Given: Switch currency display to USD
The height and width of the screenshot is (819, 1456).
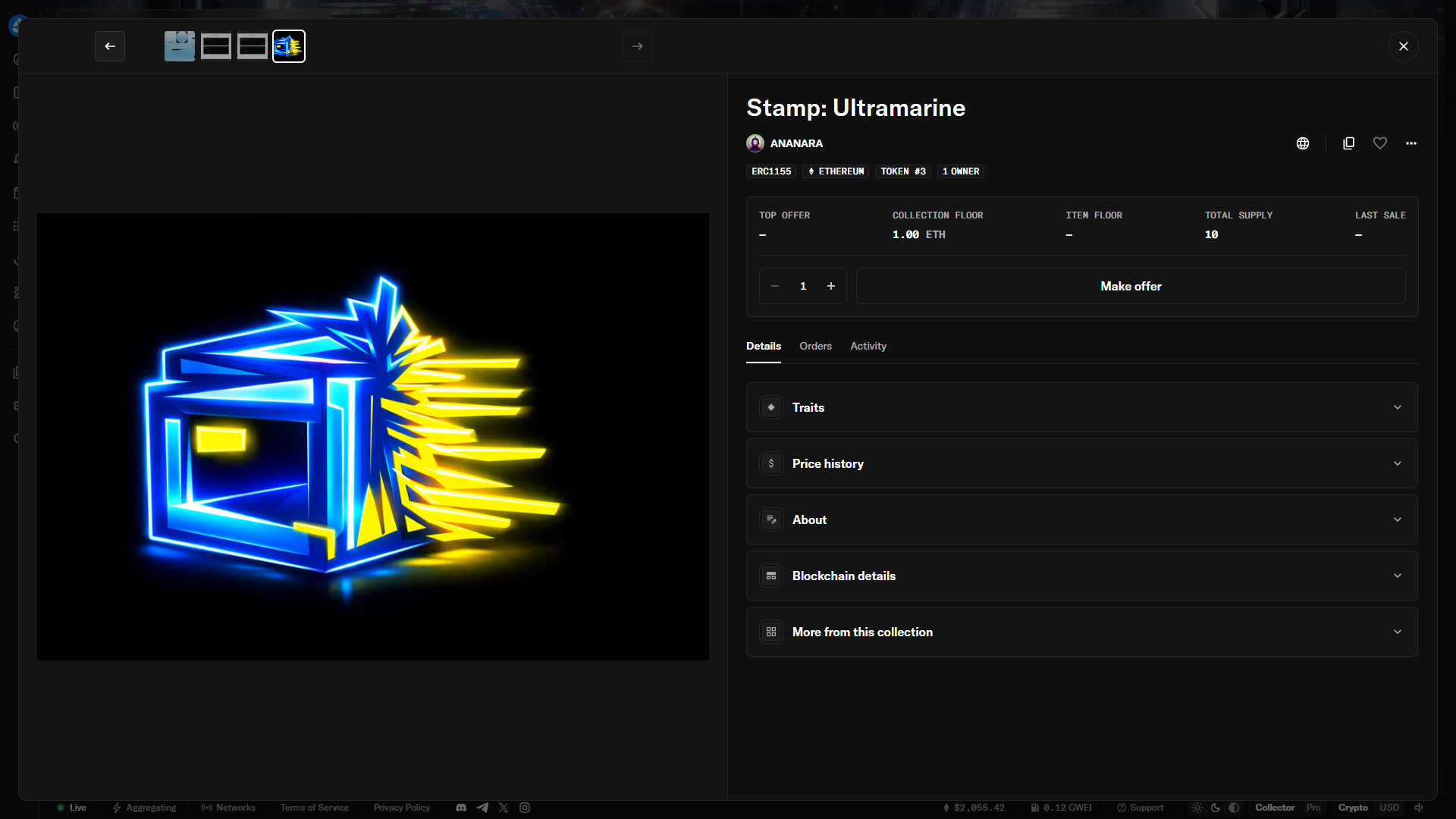Looking at the screenshot, I should click(1389, 808).
